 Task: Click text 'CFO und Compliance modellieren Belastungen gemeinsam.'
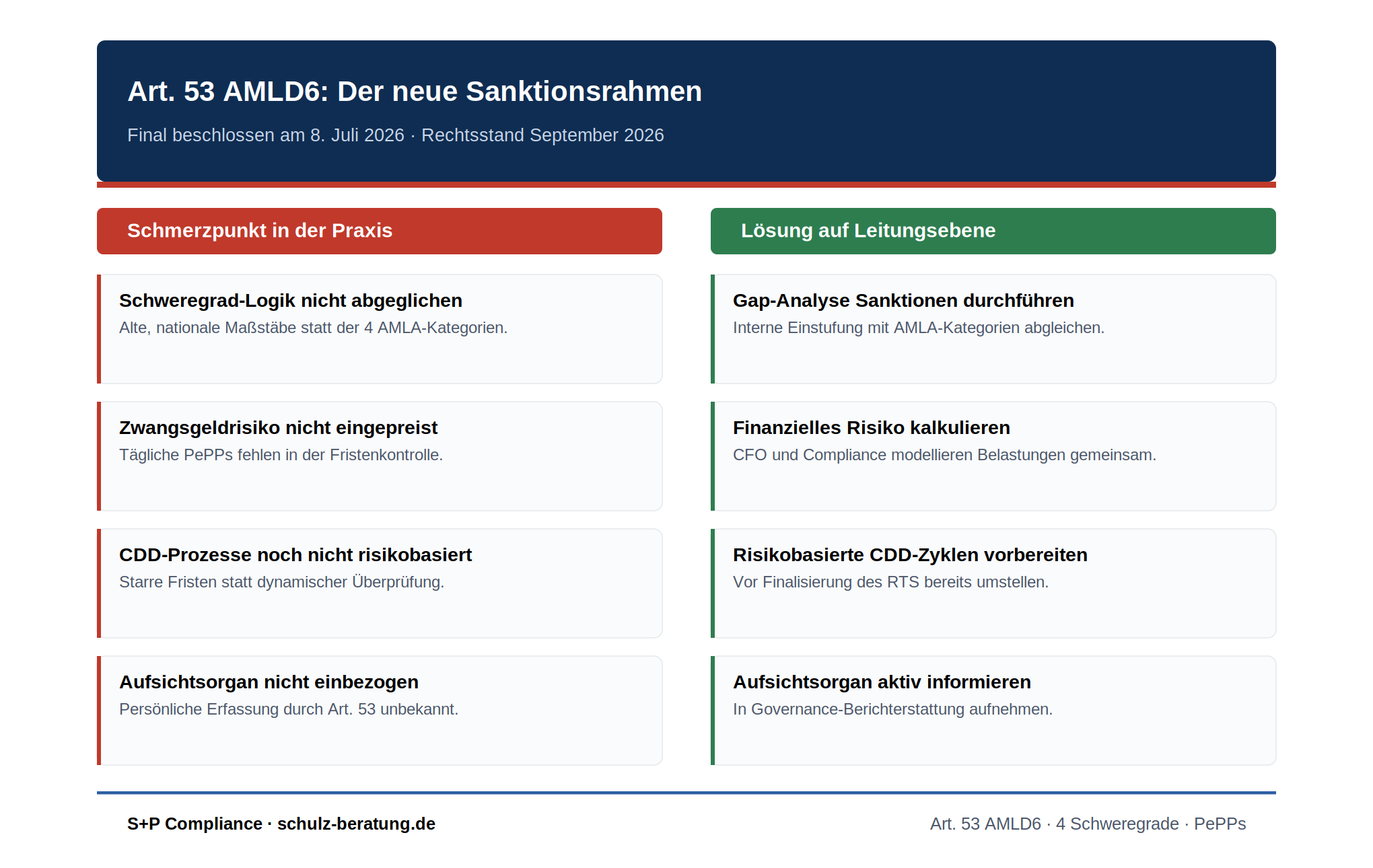coord(945,455)
